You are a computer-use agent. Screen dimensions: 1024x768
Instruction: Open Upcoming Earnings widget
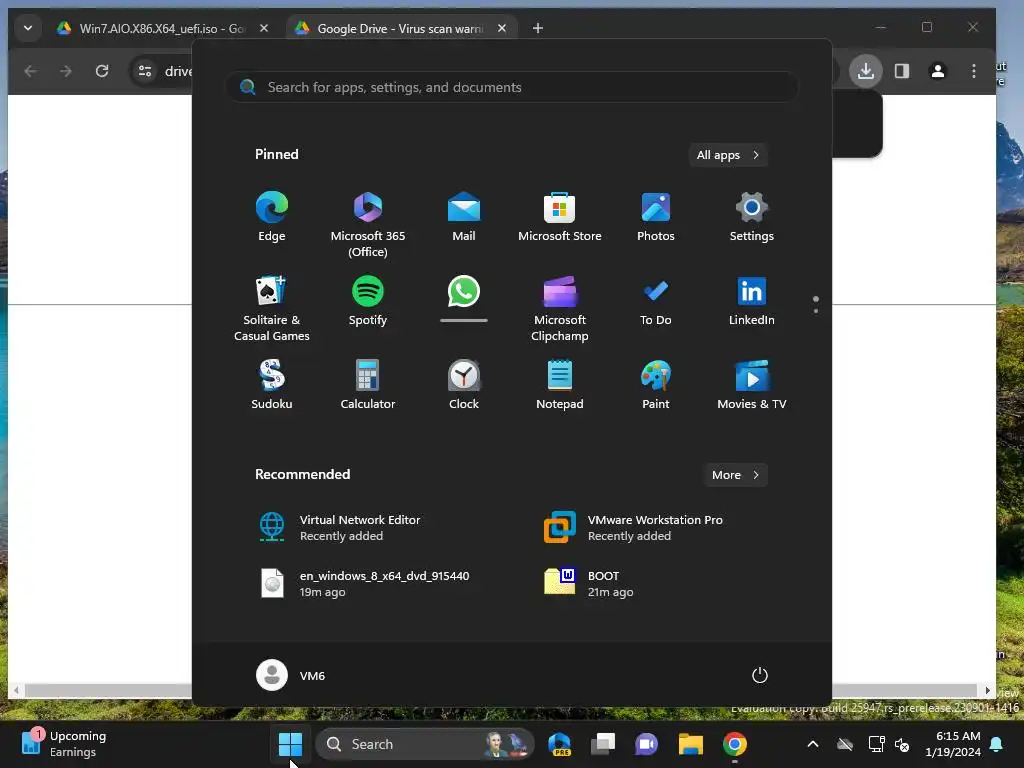[64, 744]
